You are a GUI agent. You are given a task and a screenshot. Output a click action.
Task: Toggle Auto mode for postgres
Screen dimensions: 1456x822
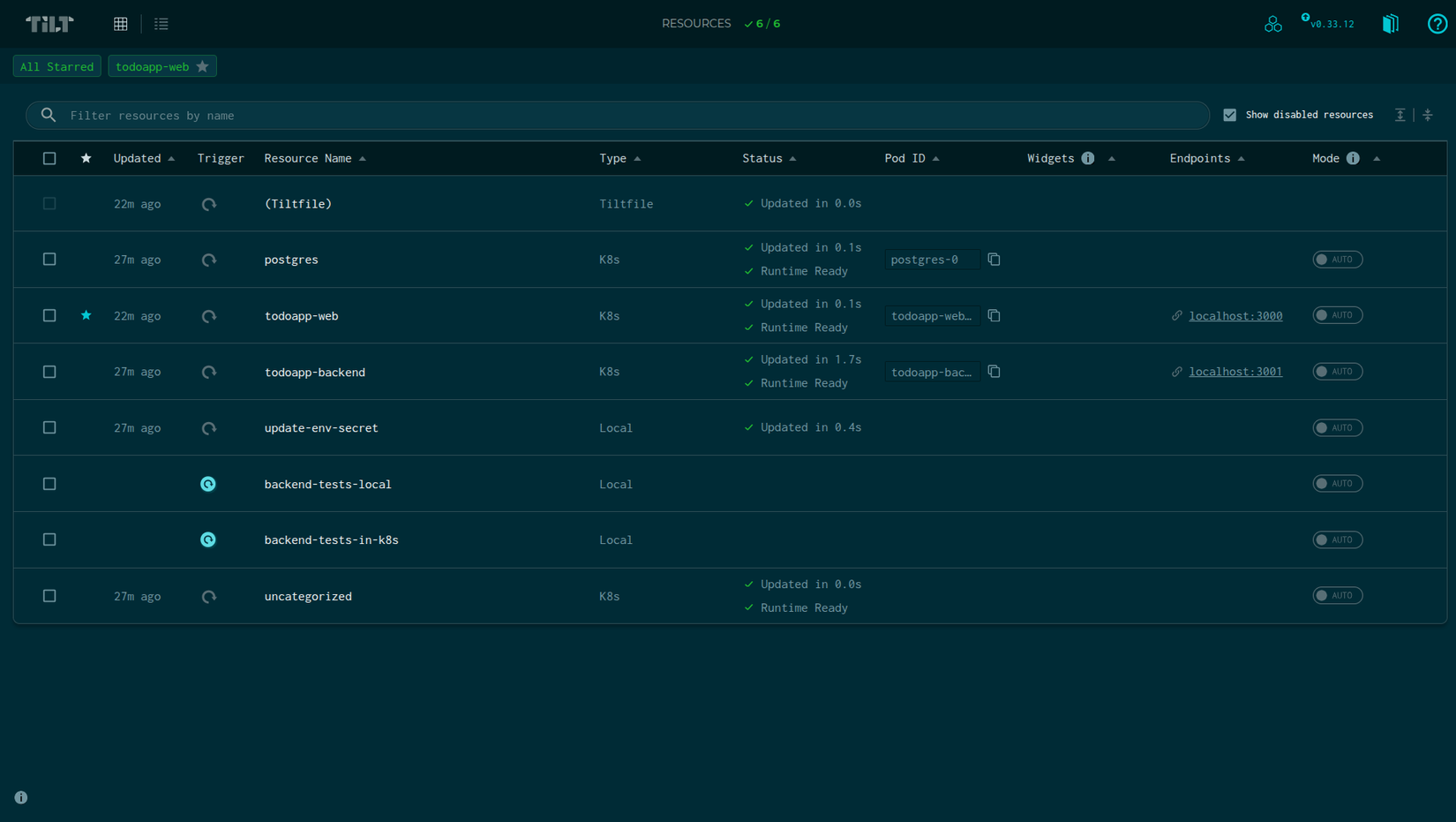point(1338,260)
